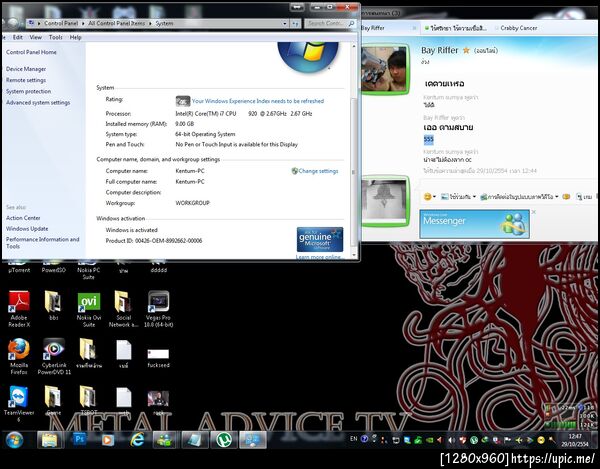Open uTorrent from the taskbar
The height and width of the screenshot is (469, 600).
point(224,440)
